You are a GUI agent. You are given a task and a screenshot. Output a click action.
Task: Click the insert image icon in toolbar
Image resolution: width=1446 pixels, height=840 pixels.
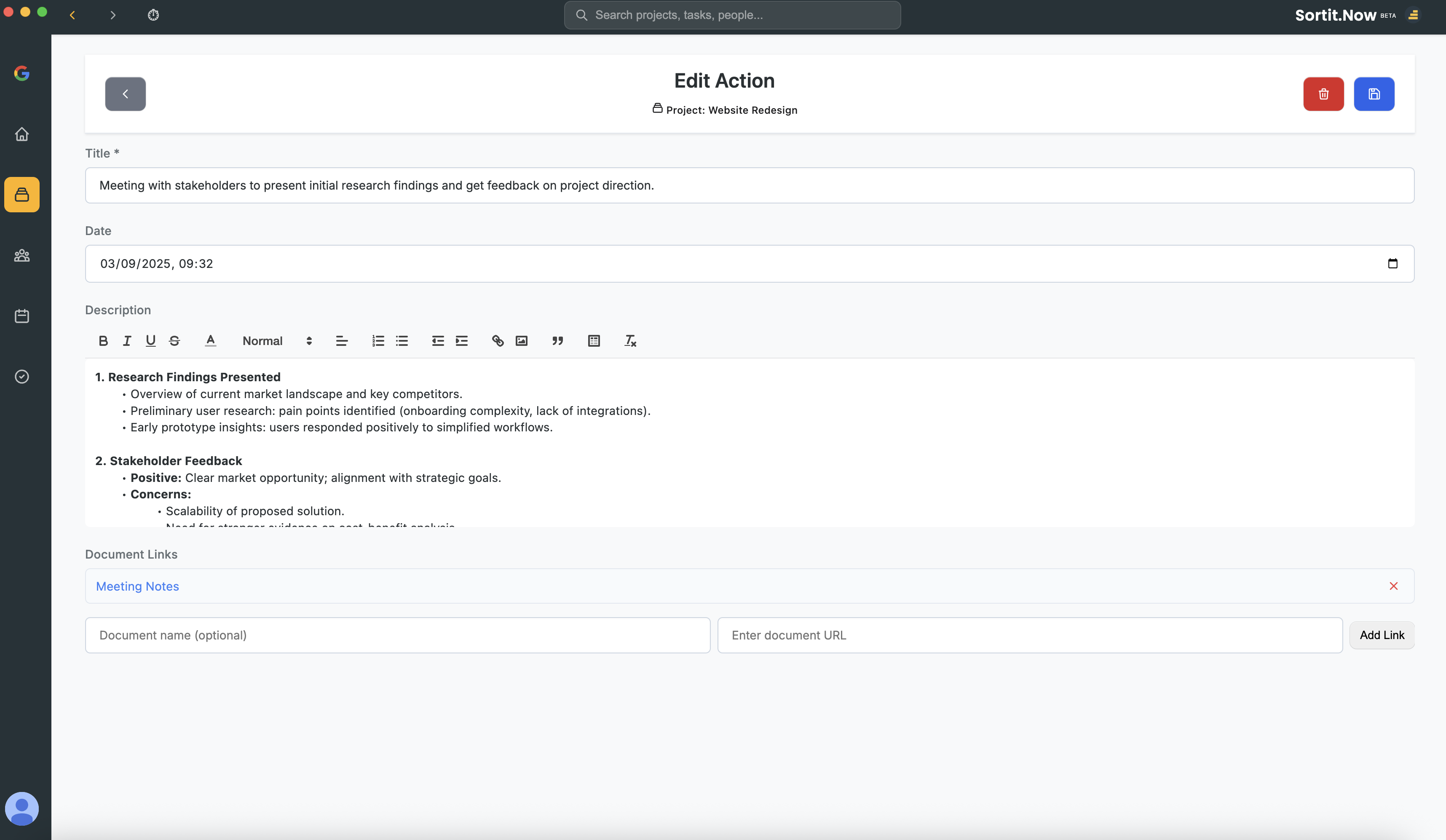521,341
